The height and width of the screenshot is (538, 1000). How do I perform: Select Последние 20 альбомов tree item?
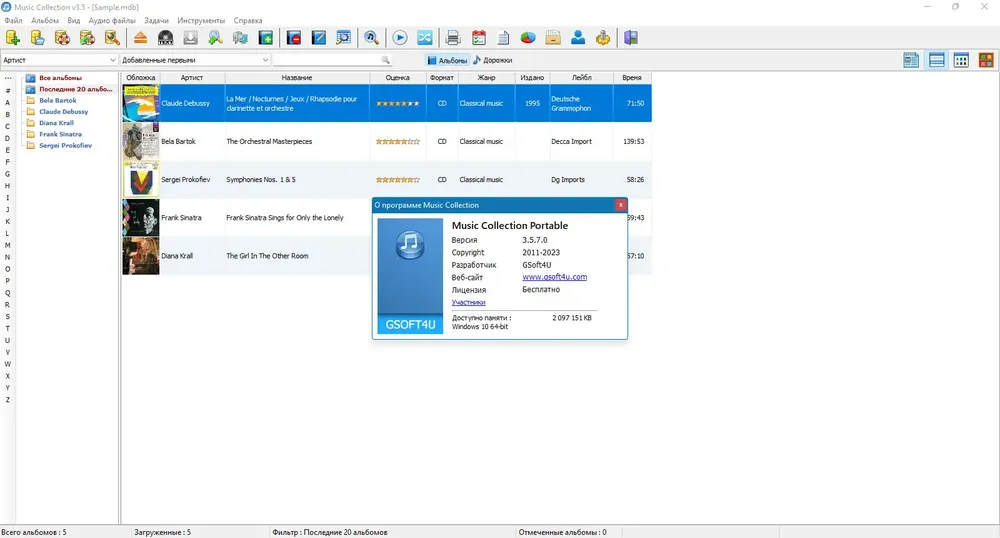(x=75, y=89)
